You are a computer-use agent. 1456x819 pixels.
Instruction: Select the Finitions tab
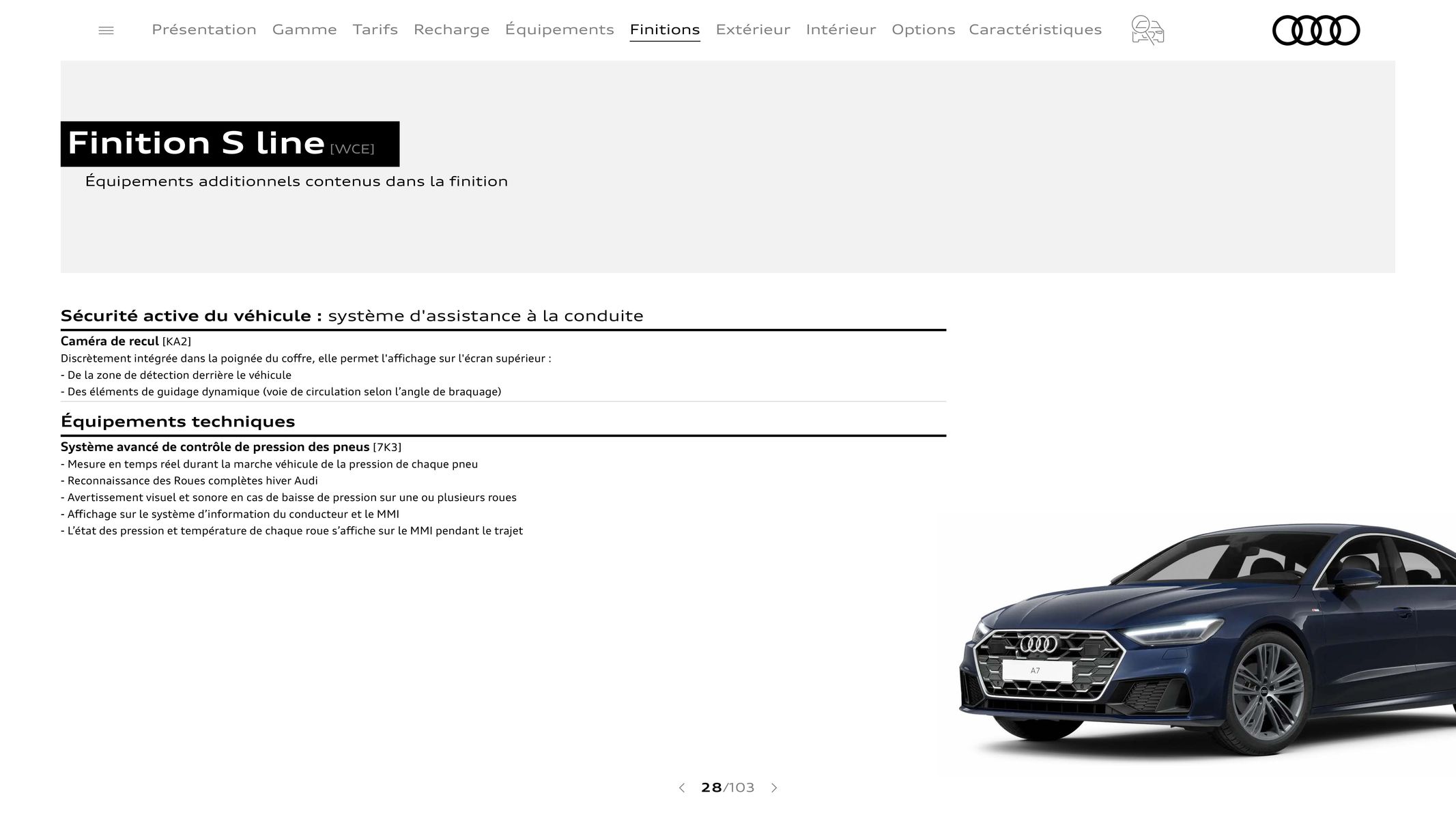pyautogui.click(x=665, y=29)
